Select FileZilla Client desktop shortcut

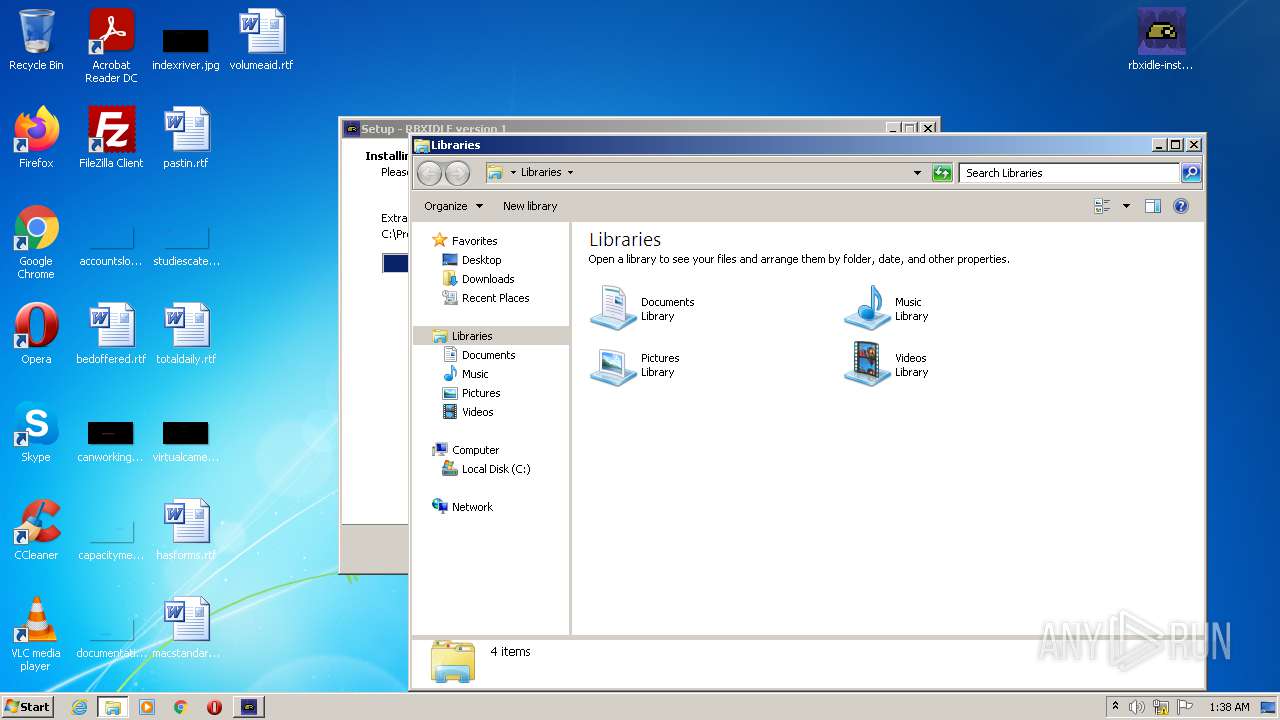coord(111,138)
